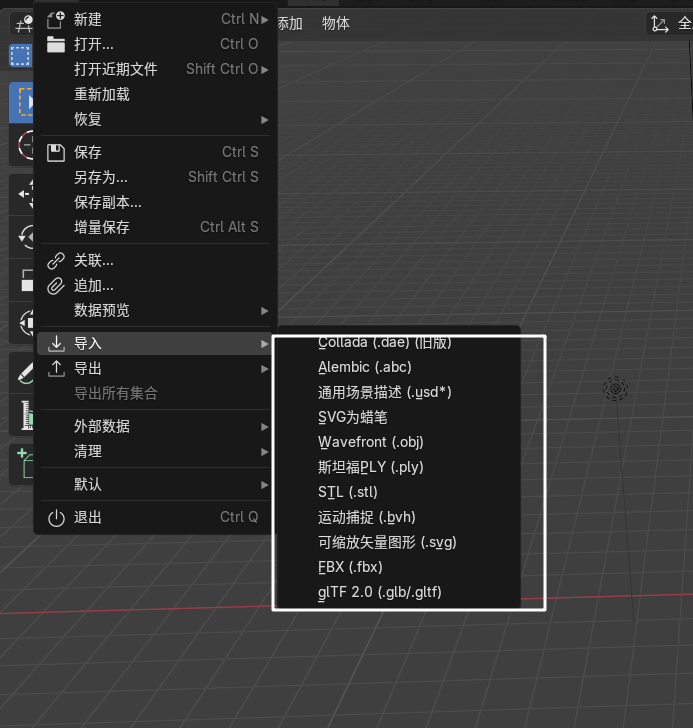
Task: Click the chain link 关联 icon
Action: pos(56,261)
